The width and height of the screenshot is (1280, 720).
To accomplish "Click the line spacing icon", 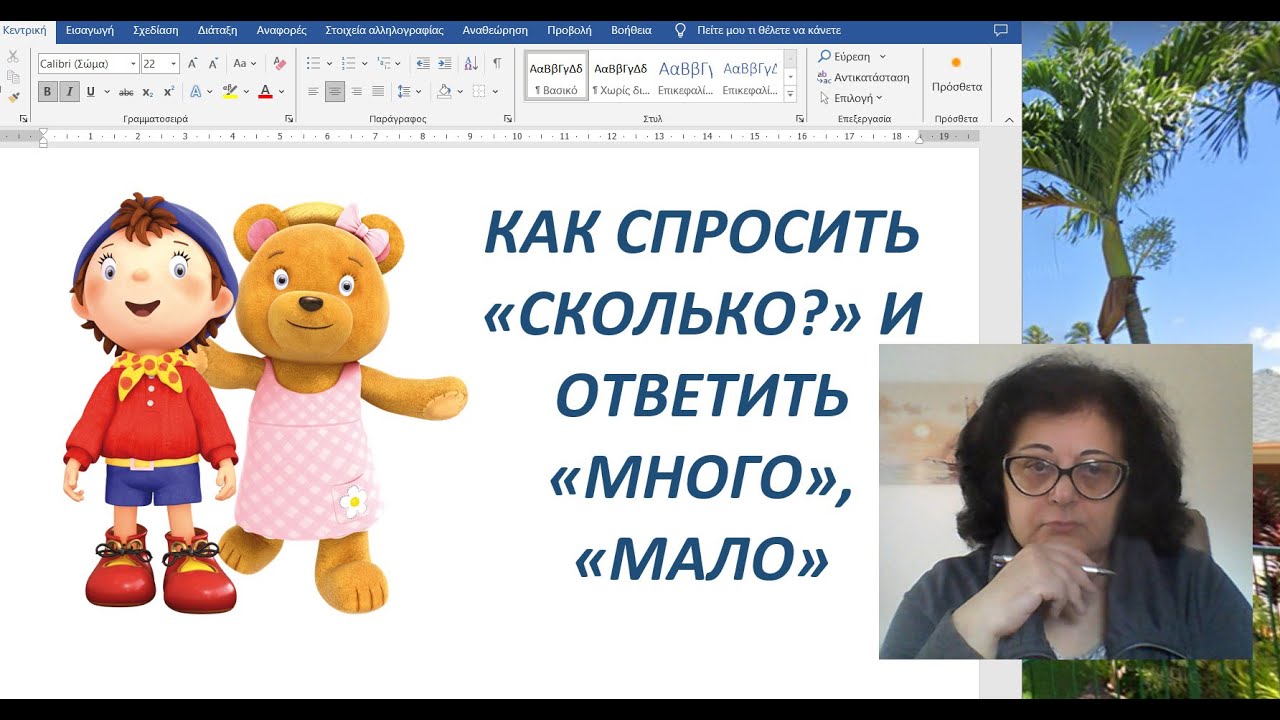I will click(404, 91).
